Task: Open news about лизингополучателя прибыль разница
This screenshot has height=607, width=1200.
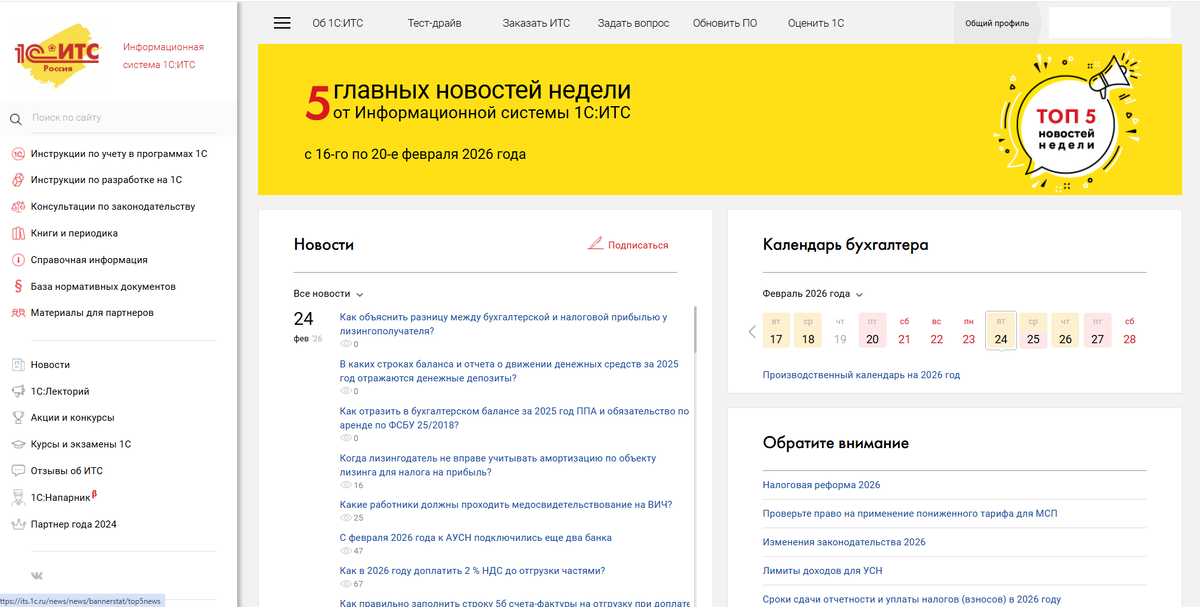Action: (504, 324)
